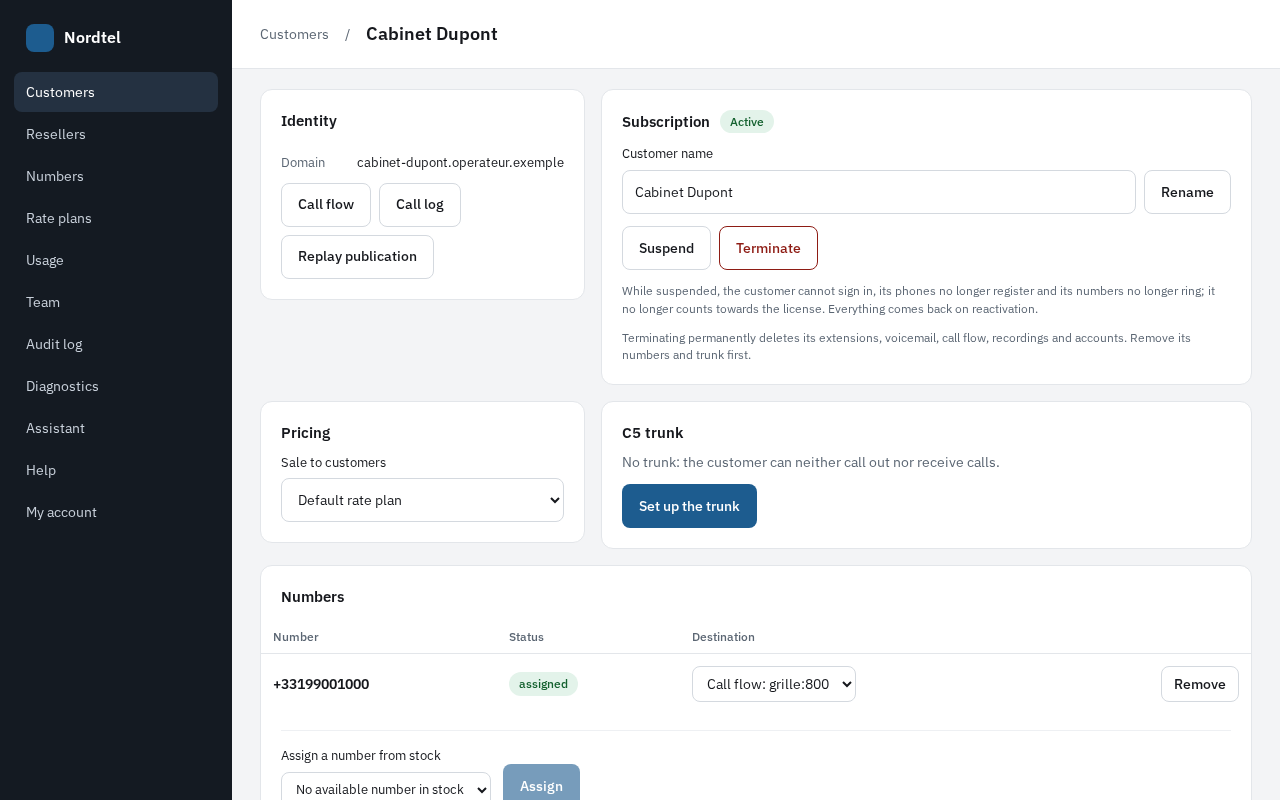Image resolution: width=1280 pixels, height=800 pixels.
Task: Remove number +33199001000
Action: click(1200, 684)
